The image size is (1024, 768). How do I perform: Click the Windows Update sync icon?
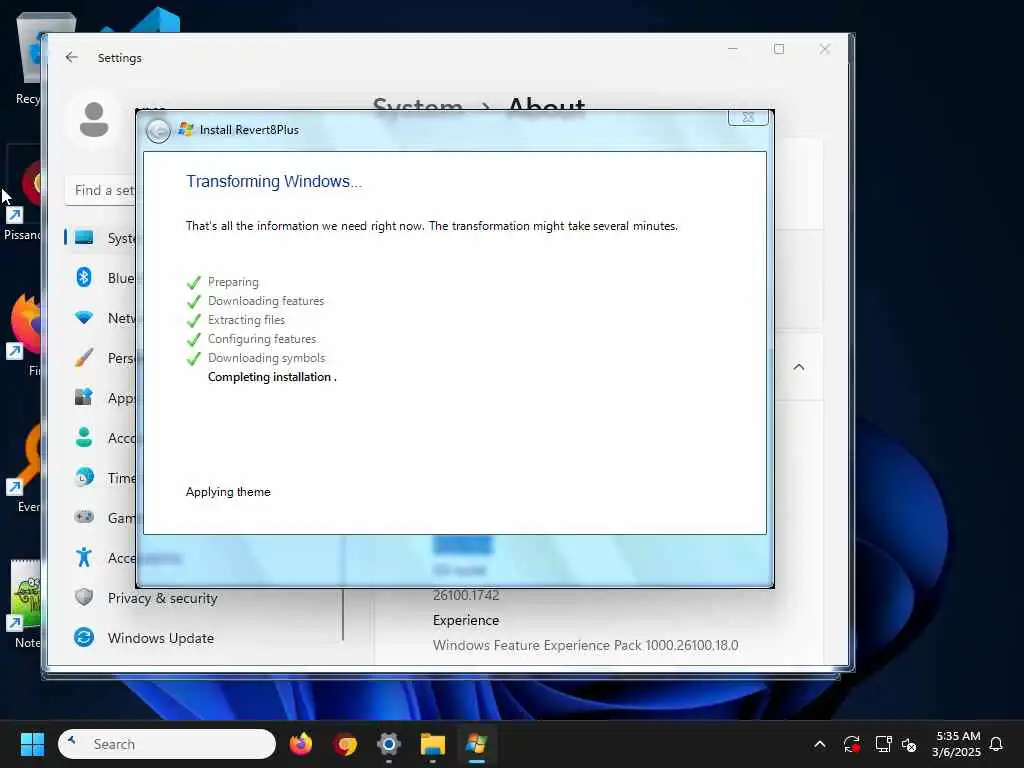coord(84,637)
